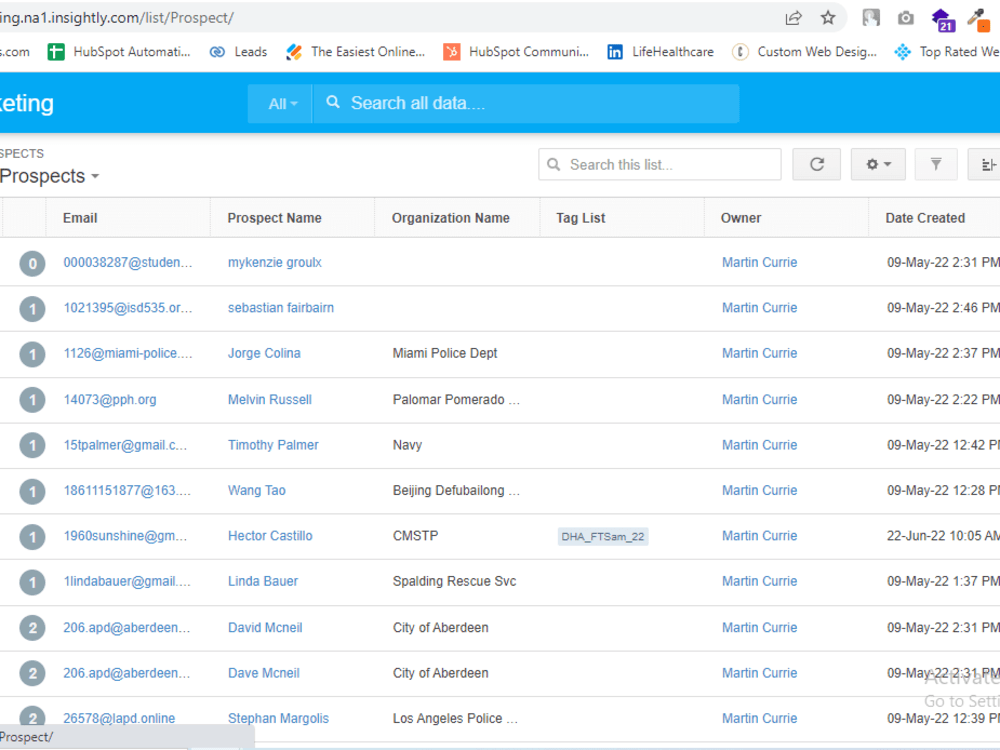Open prospect Timothy Palmer
The image size is (1000, 750).
coord(273,445)
